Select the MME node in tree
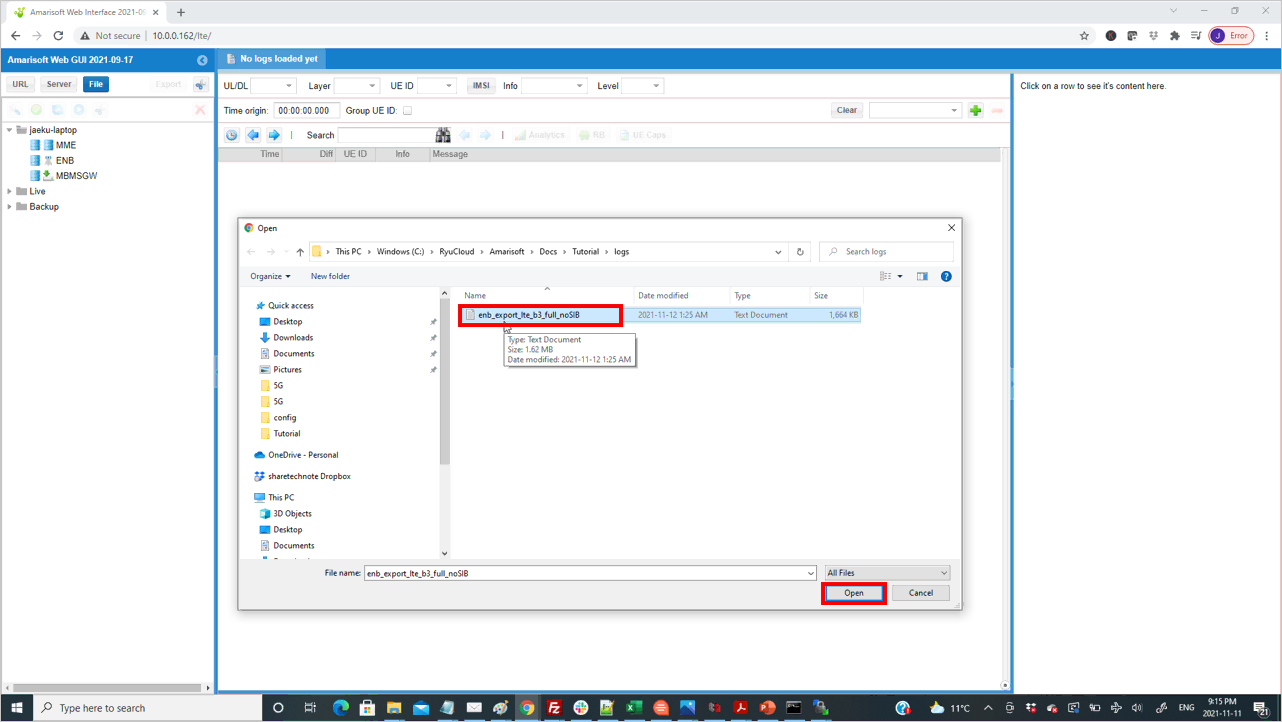Viewport: 1282px width, 722px height. (x=66, y=145)
